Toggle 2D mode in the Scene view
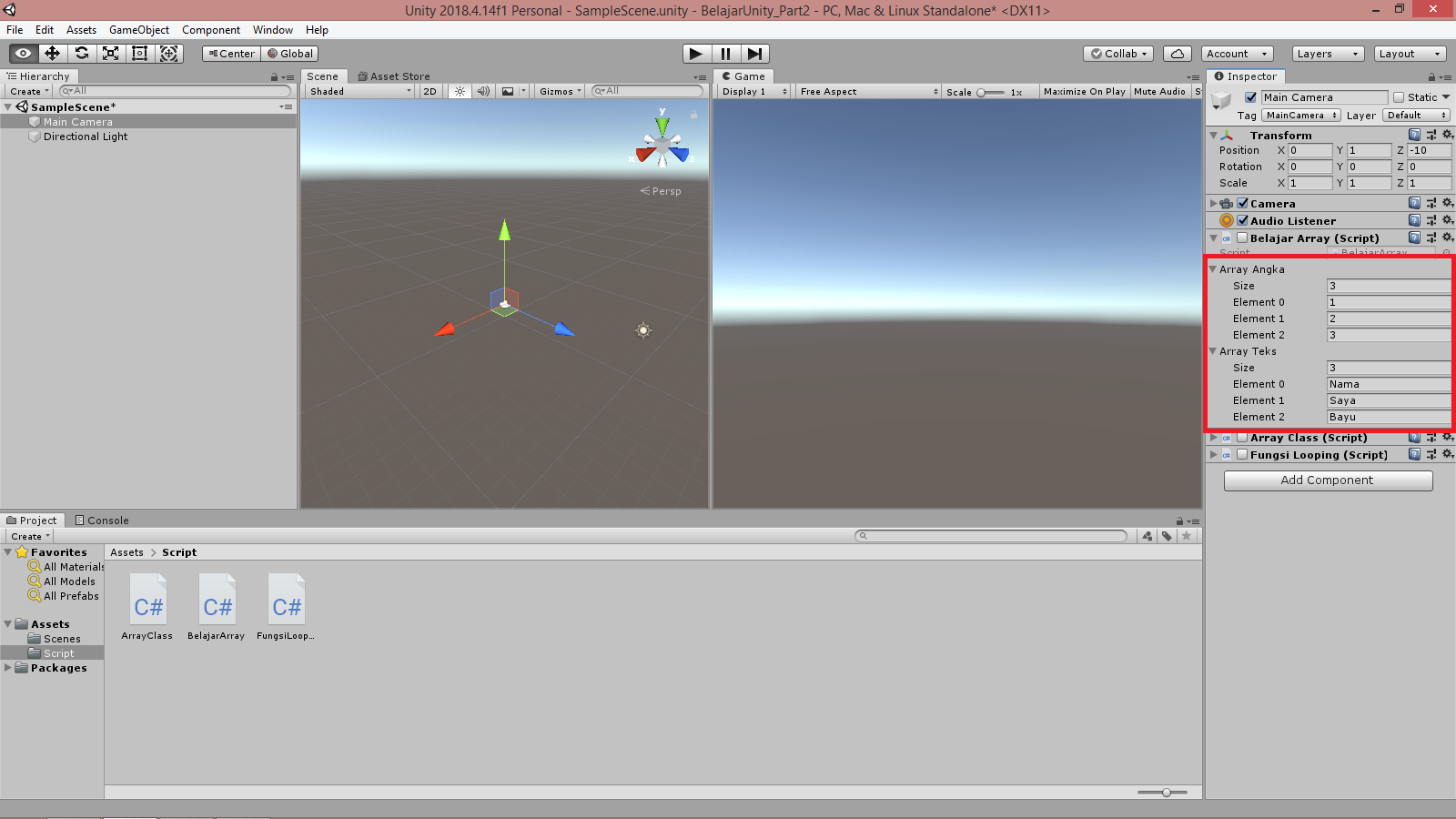 coord(430,91)
